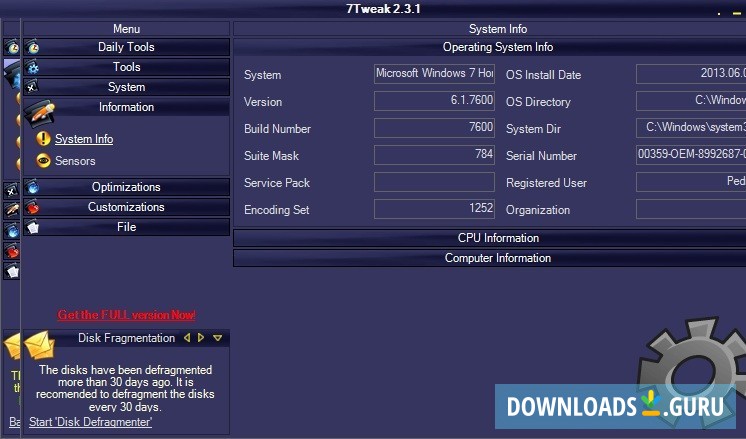Viewport: 746px width, 439px height.
Task: Click the System Dir field
Action: coord(691,128)
